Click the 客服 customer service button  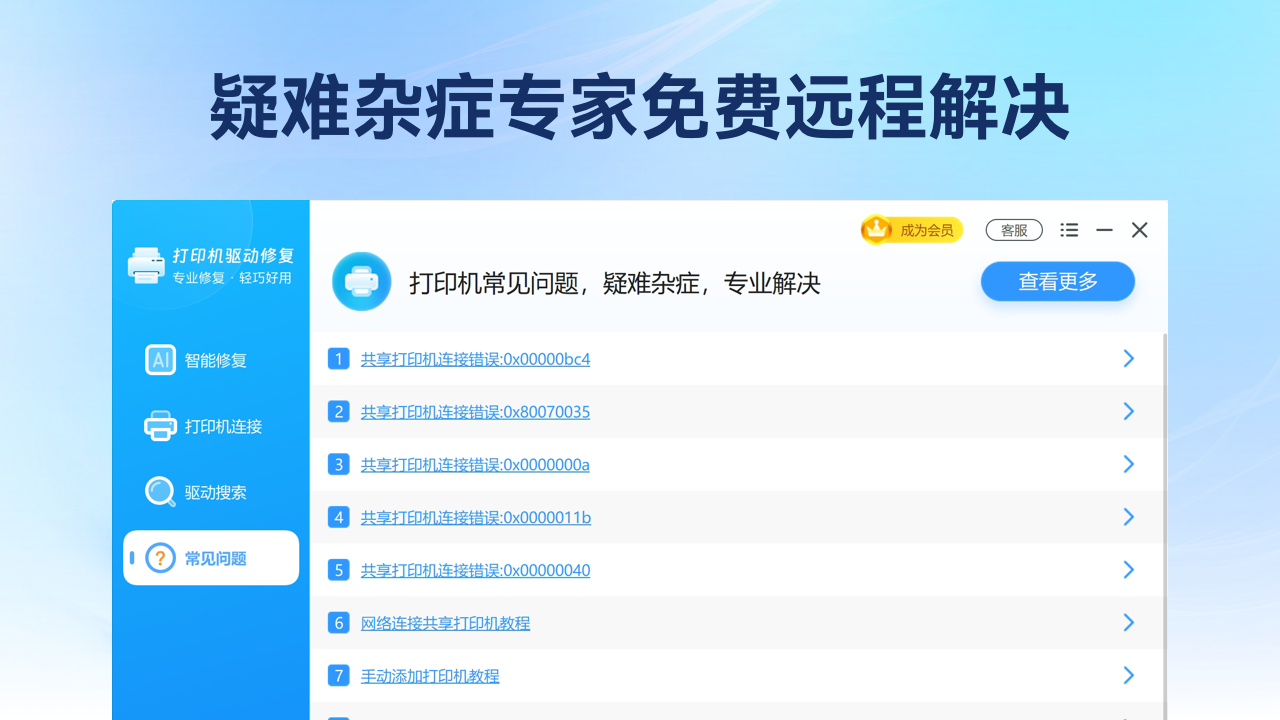tap(1012, 230)
